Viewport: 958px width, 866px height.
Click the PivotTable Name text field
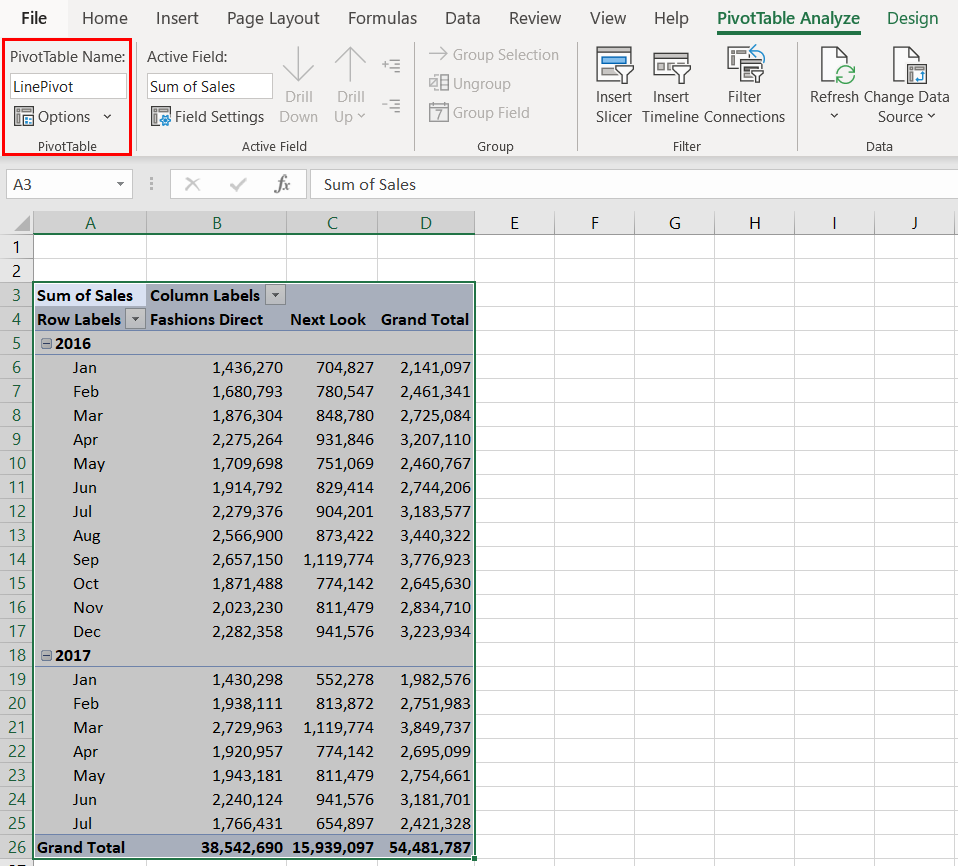[68, 87]
